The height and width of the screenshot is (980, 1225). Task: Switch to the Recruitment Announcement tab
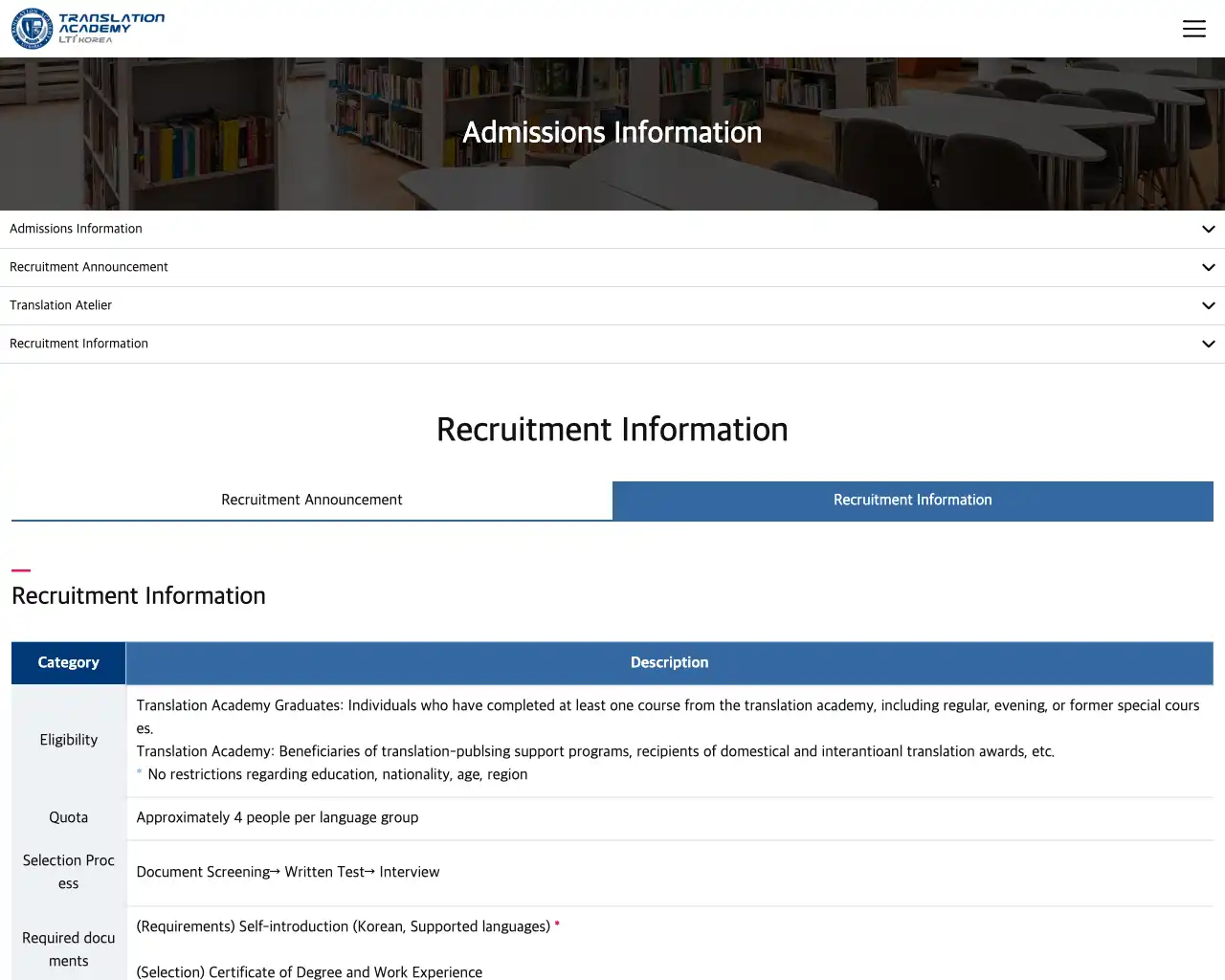[312, 501]
